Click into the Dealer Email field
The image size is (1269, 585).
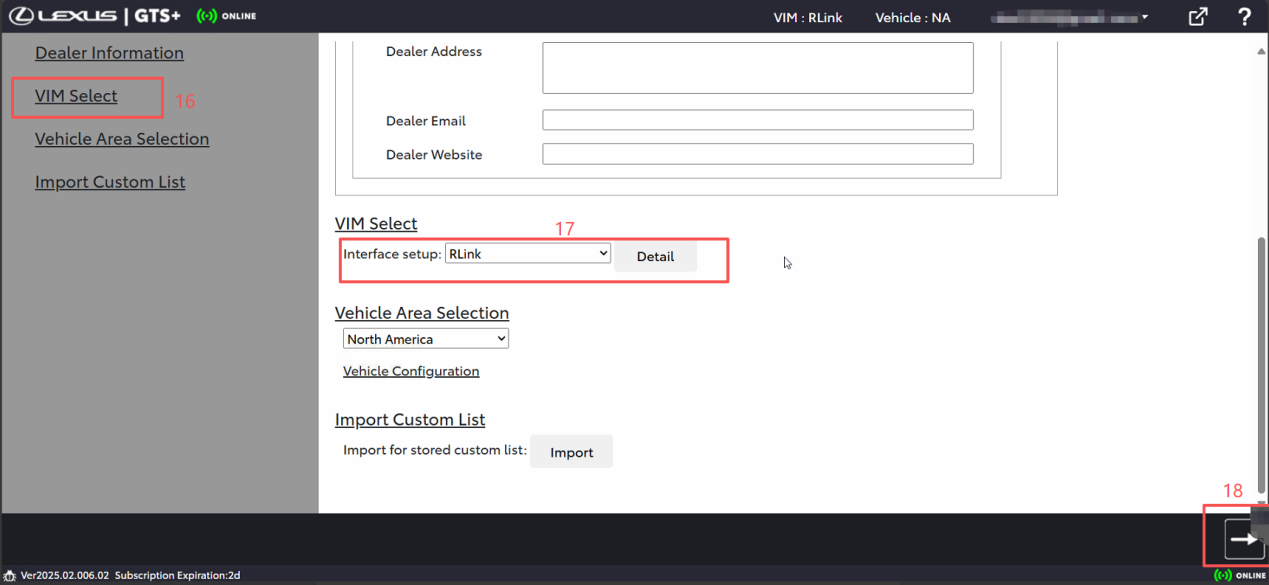pyautogui.click(x=757, y=120)
